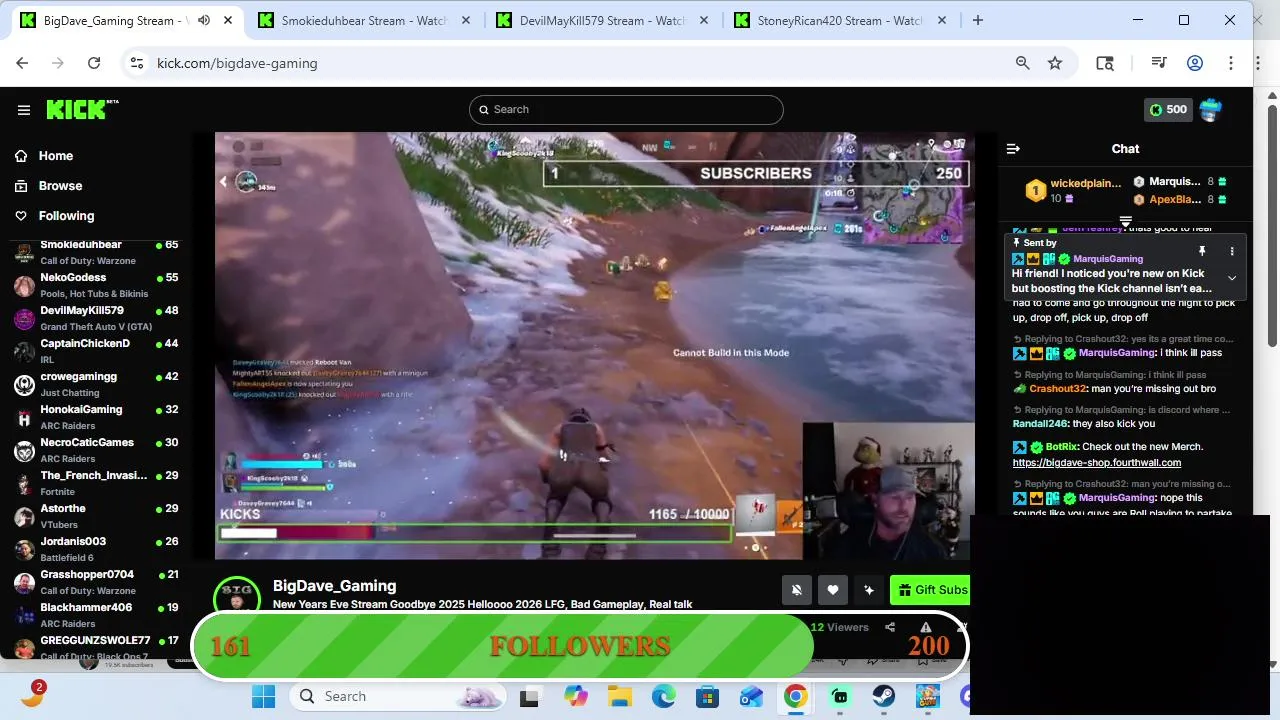Open Smokieduhbear channel in sidebar
This screenshot has height=720, width=1280.
96,252
